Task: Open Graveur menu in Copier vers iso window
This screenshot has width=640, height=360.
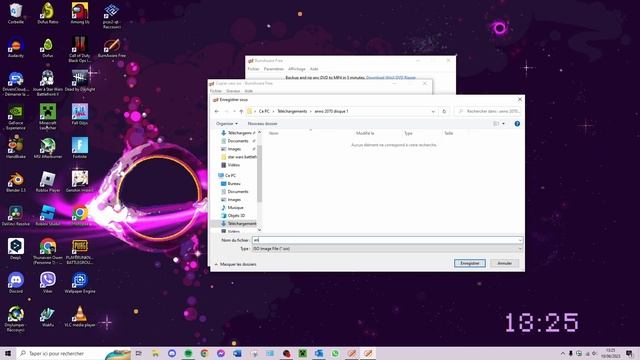Action: click(x=233, y=91)
